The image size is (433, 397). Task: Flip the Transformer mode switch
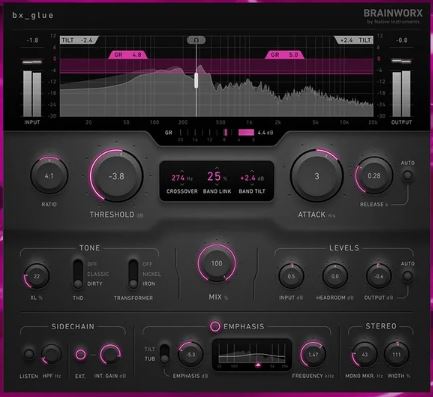coord(133,274)
